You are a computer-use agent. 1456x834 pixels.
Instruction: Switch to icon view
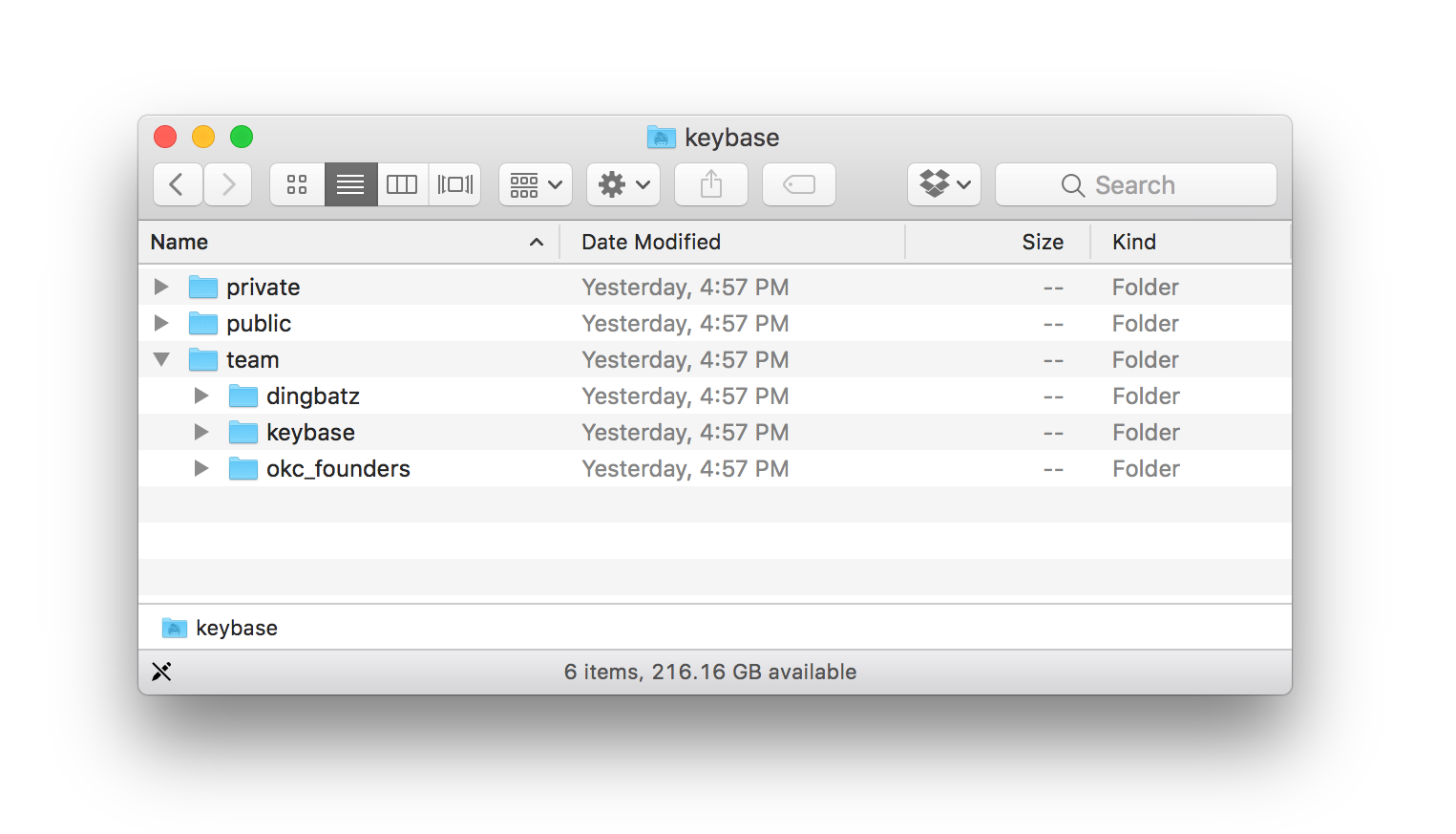tap(297, 184)
